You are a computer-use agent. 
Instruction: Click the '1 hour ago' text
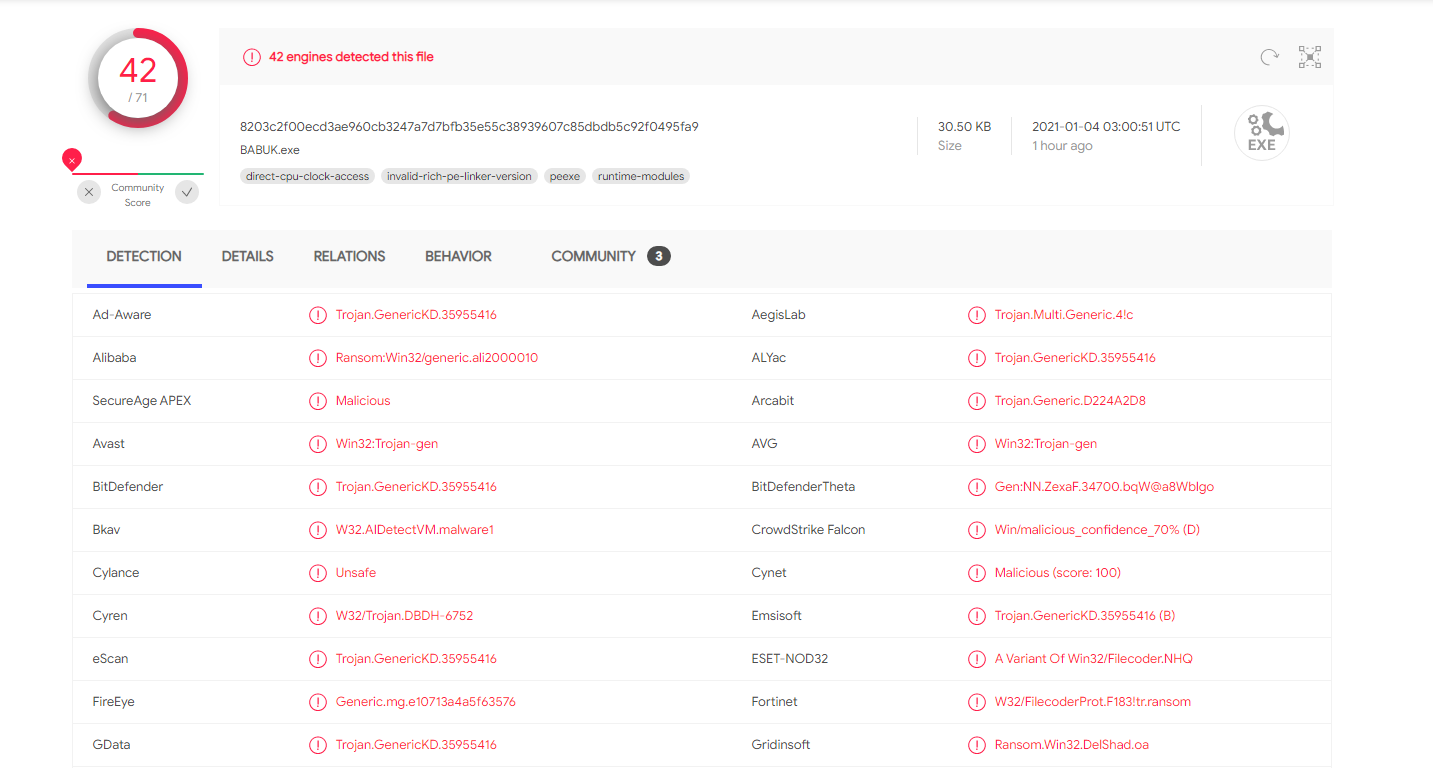pyautogui.click(x=1062, y=146)
